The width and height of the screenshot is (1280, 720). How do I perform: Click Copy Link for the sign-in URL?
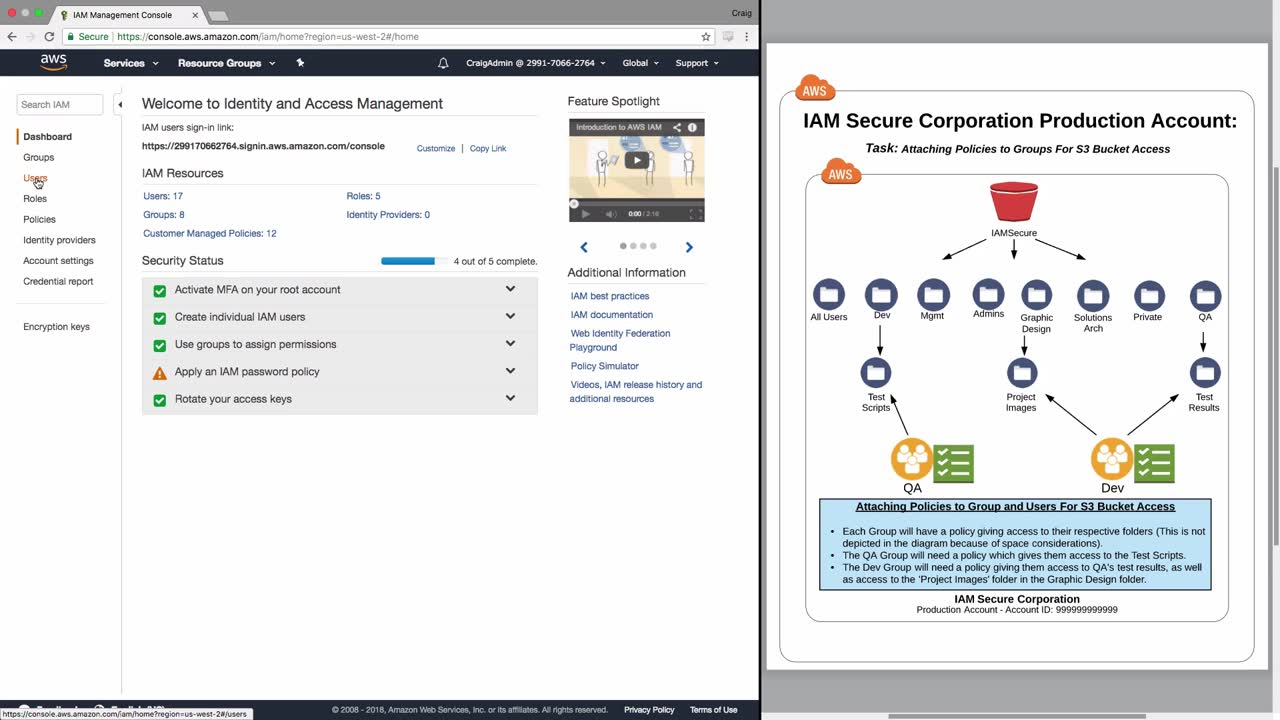pos(488,148)
